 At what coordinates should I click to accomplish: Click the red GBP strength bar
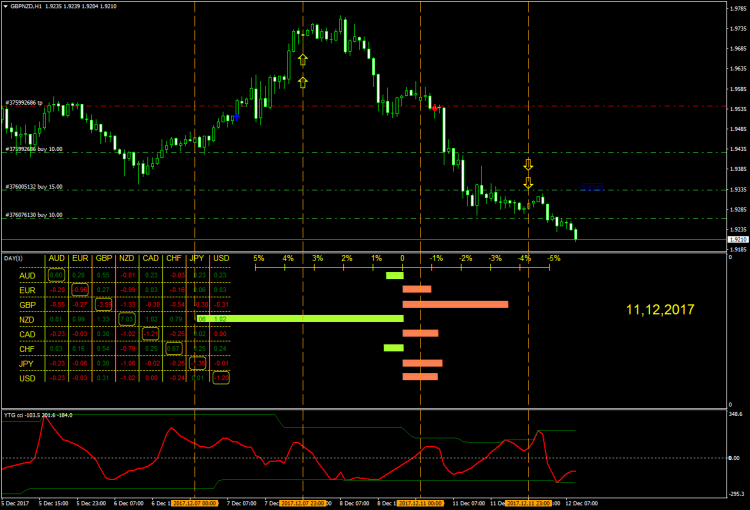click(x=455, y=304)
